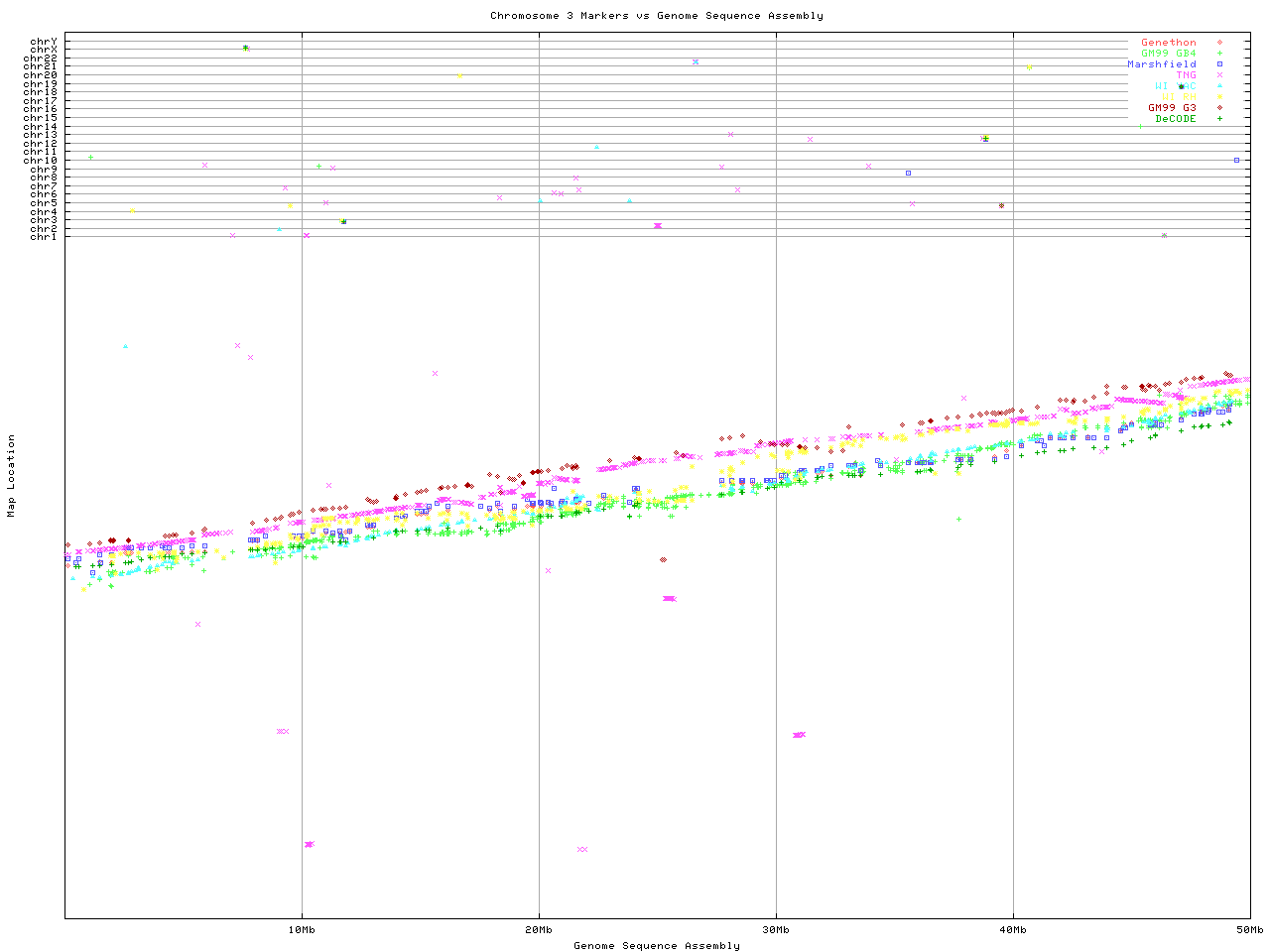Click the 50Mb x-axis tick label
This screenshot has width=1270, height=952.
[1249, 930]
